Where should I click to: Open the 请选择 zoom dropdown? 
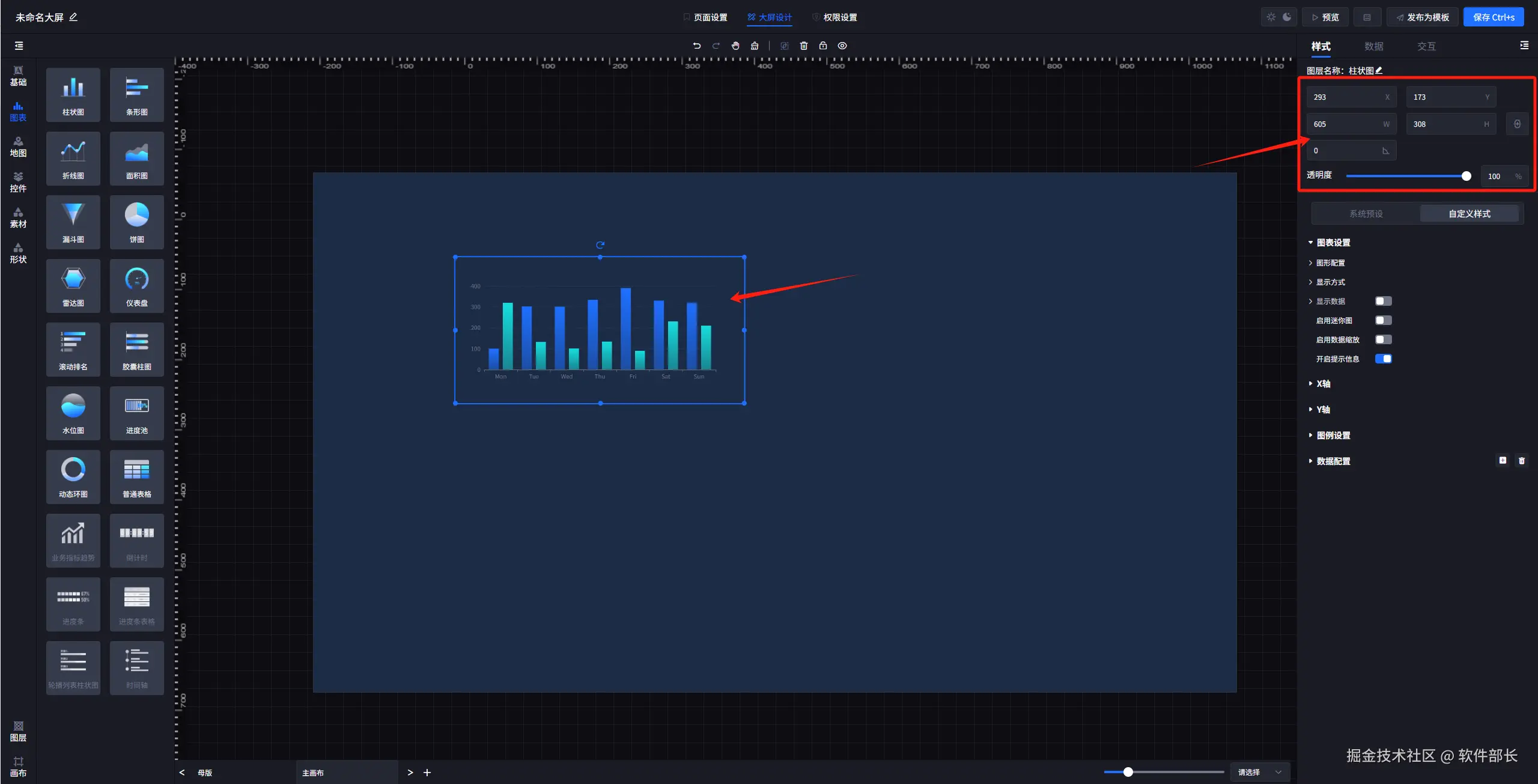pyautogui.click(x=1259, y=772)
